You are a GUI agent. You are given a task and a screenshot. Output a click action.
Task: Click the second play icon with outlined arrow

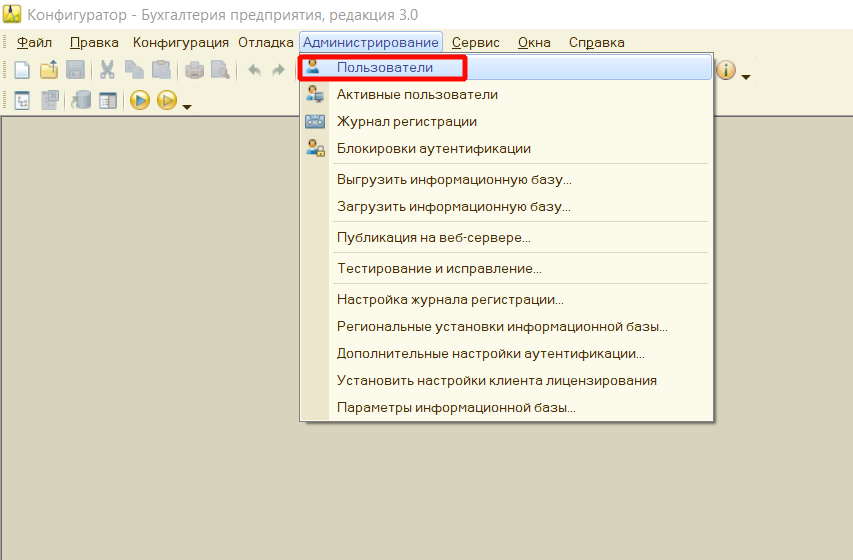pos(166,100)
